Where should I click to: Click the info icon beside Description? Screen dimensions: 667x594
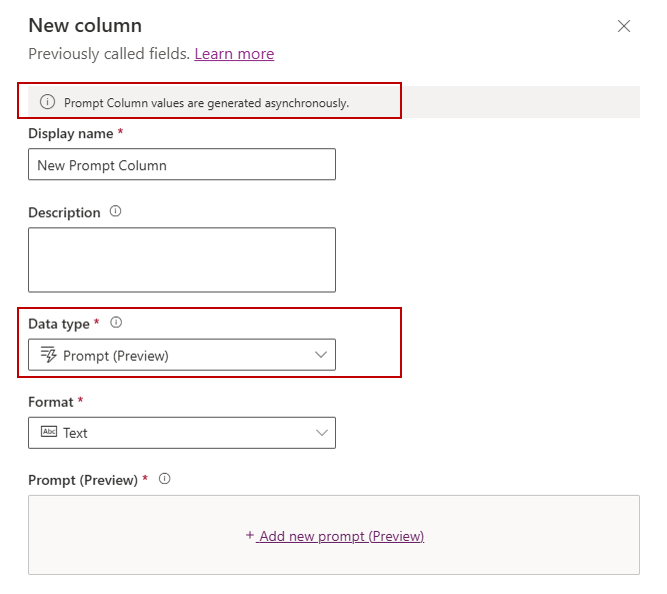point(116,212)
